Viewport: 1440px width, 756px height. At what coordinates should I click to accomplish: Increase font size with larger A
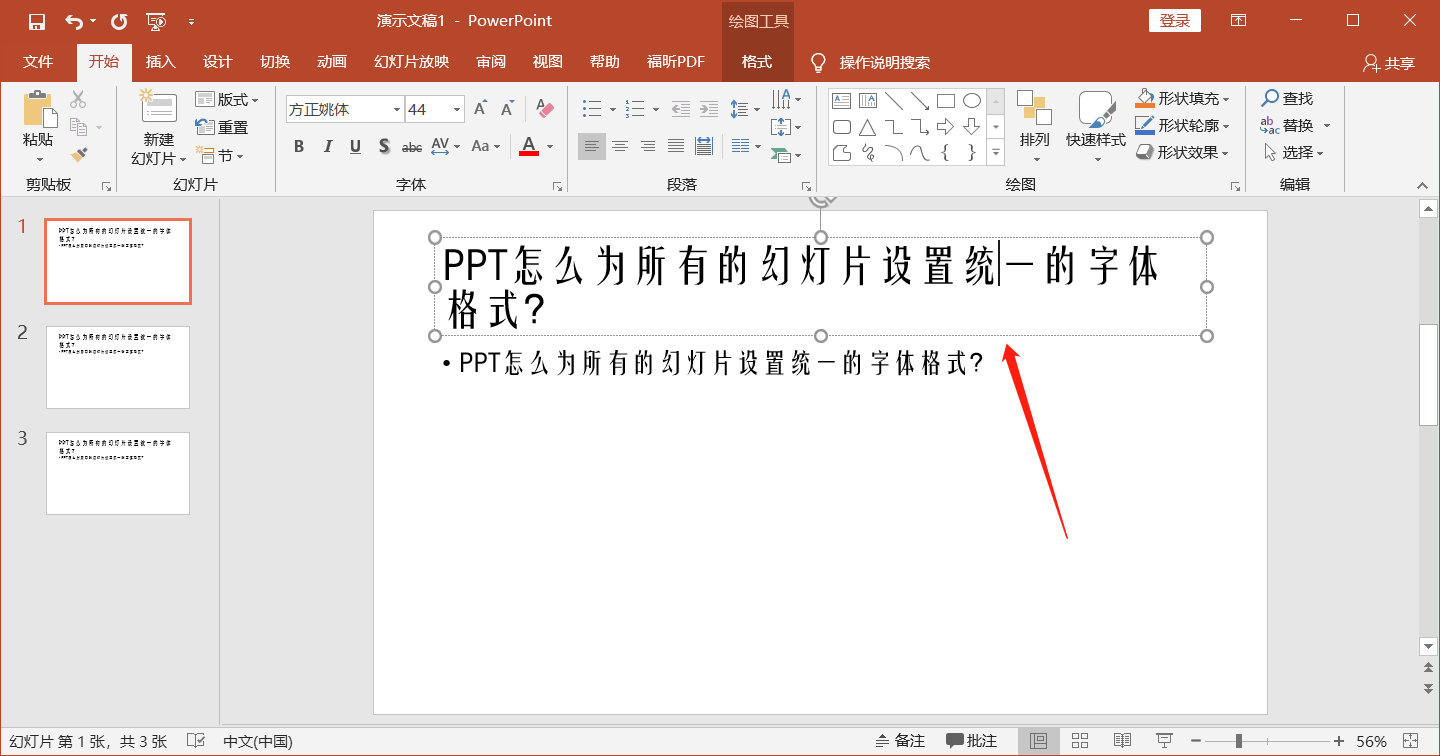tap(480, 109)
